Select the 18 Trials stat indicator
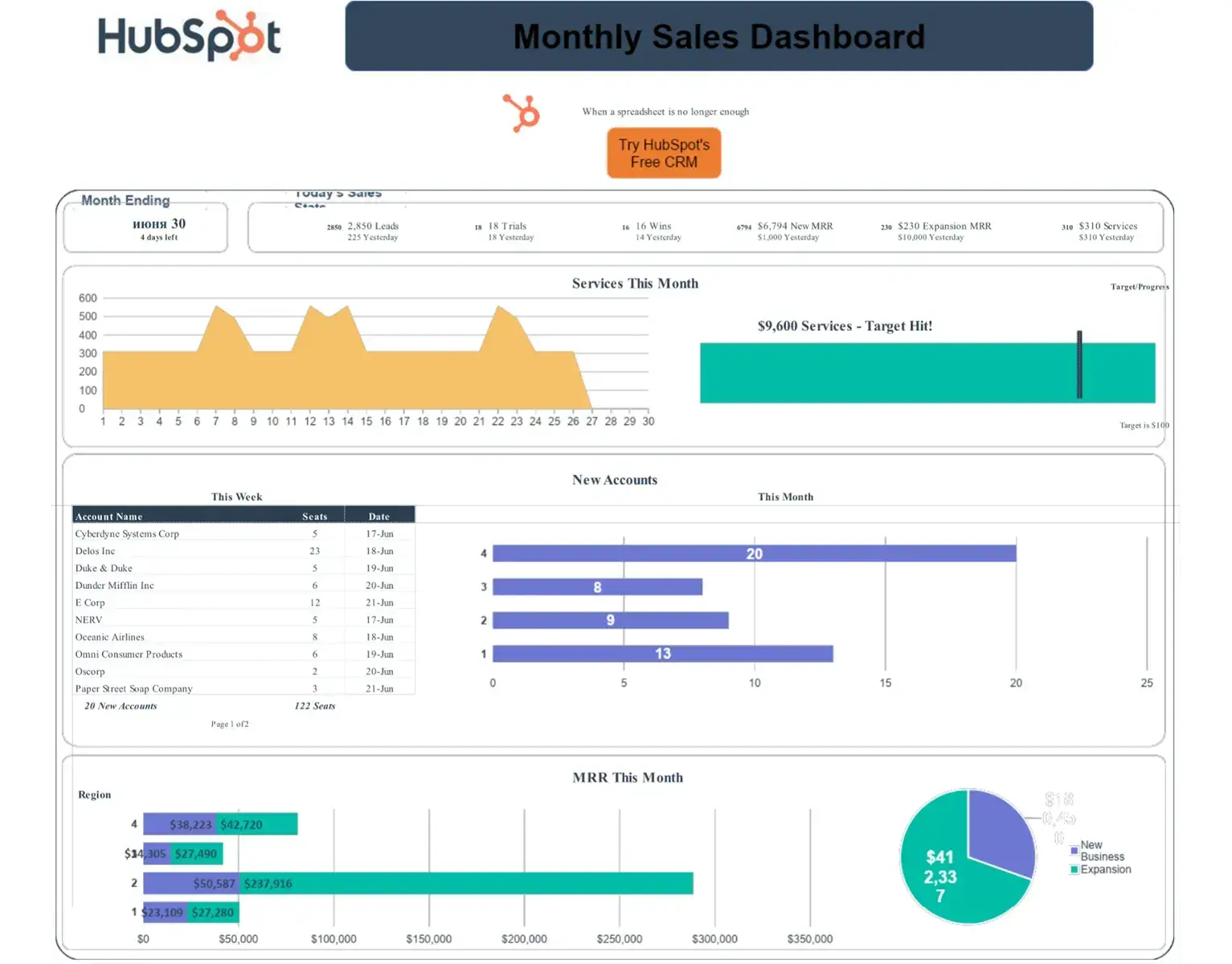 pyautogui.click(x=477, y=227)
